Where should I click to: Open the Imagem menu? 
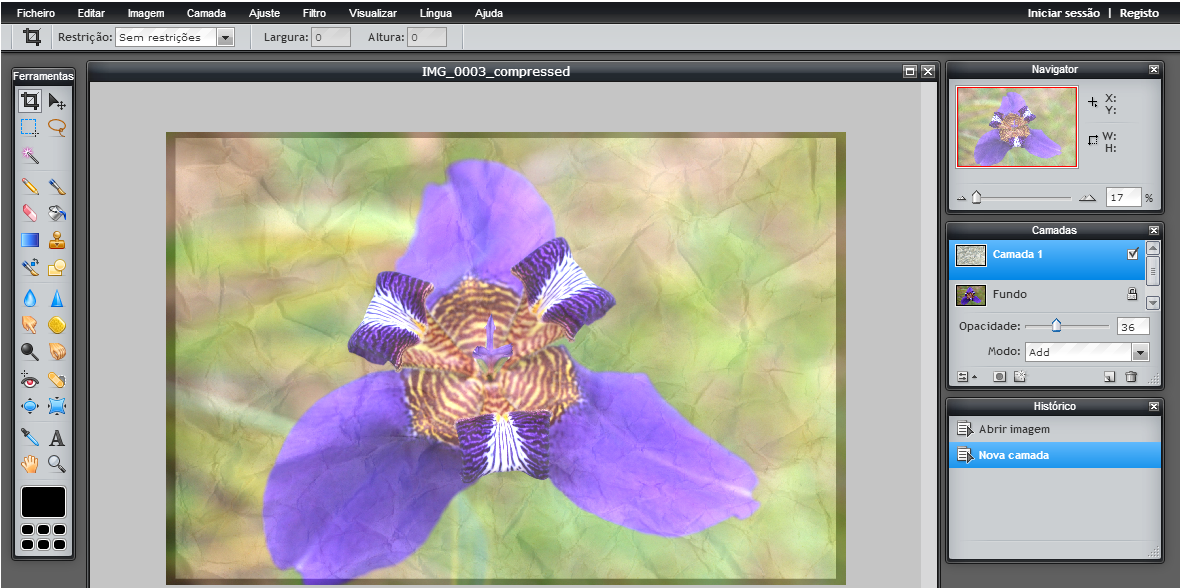point(146,13)
